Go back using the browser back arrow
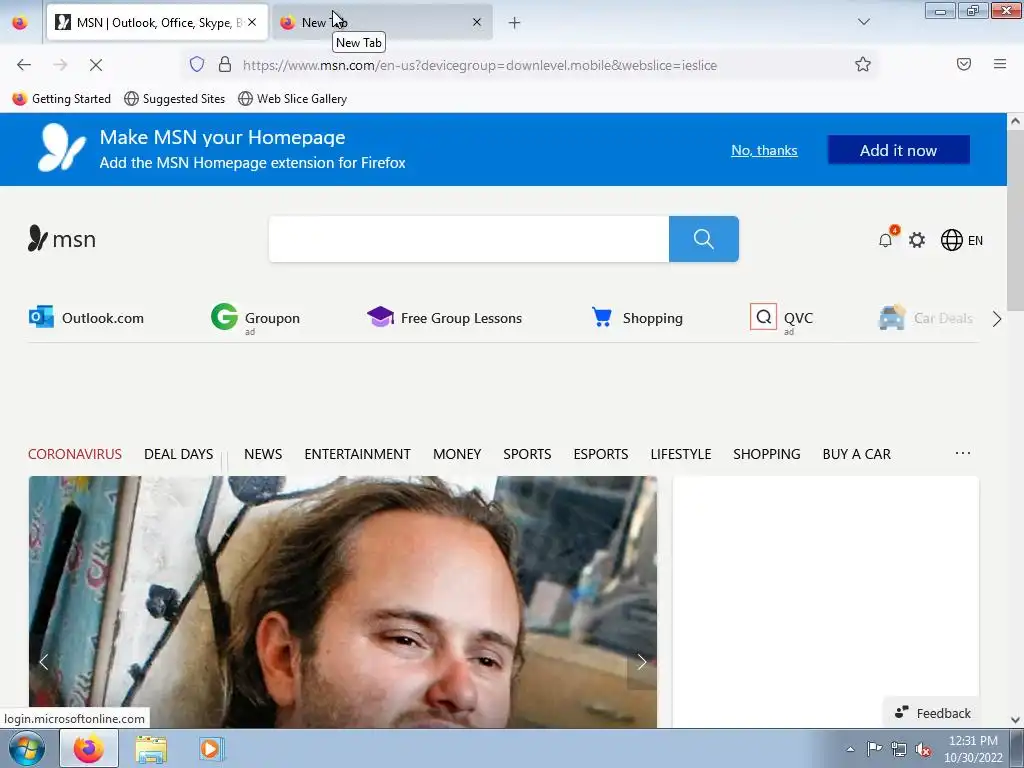This screenshot has height=768, width=1024. (x=24, y=65)
